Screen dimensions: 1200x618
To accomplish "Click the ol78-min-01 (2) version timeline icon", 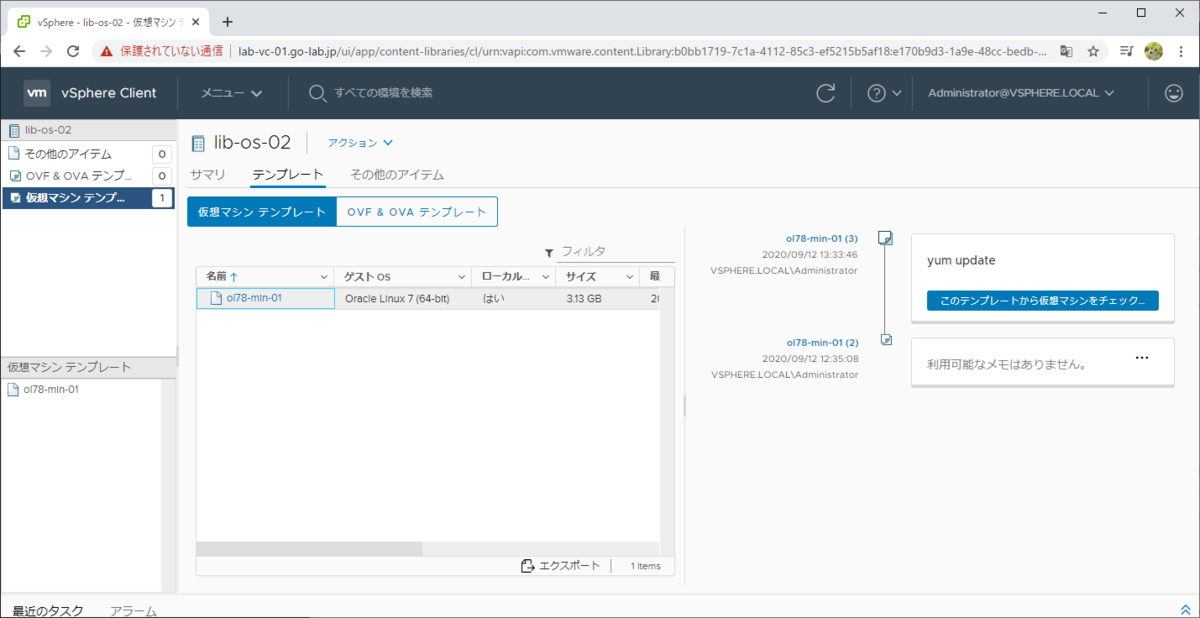I will [x=885, y=340].
